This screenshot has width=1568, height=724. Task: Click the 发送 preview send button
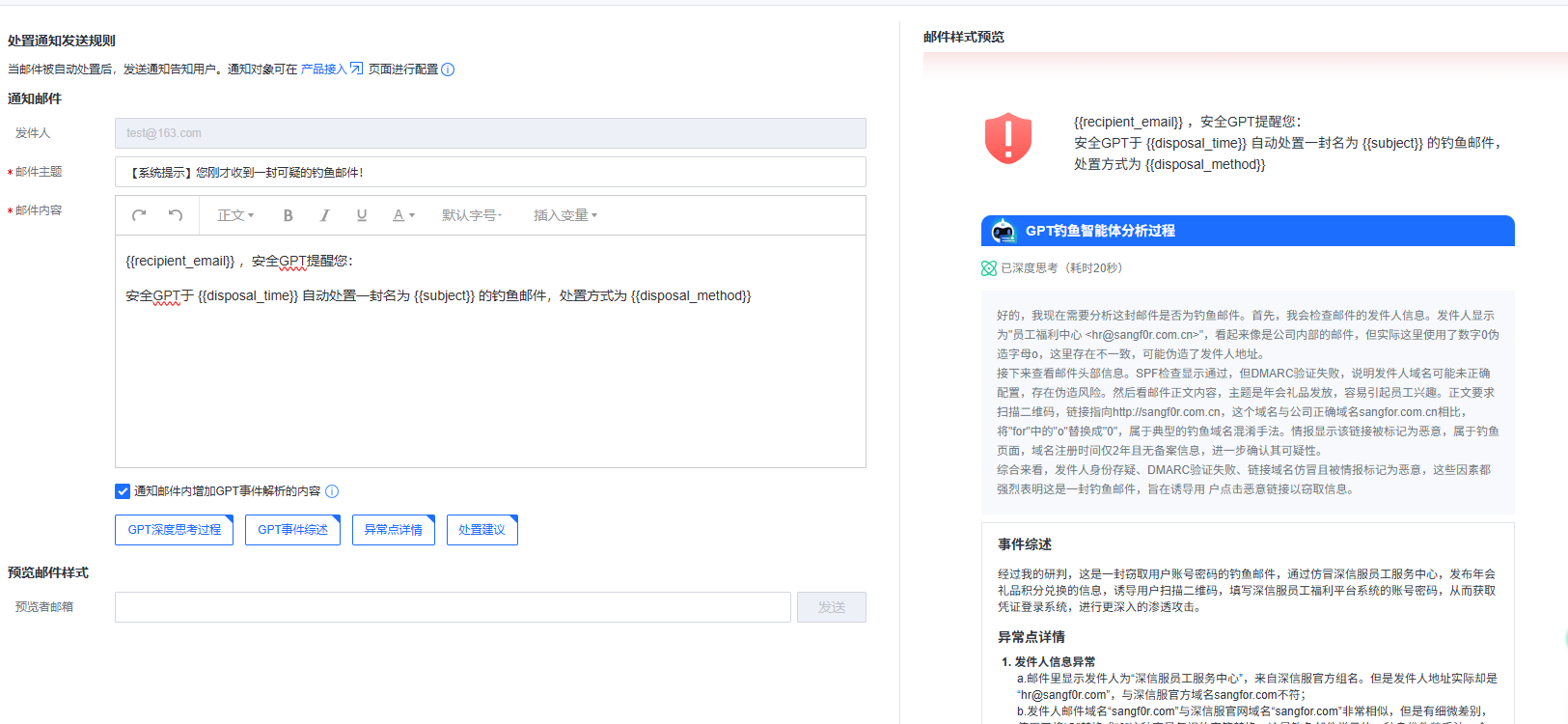point(831,607)
